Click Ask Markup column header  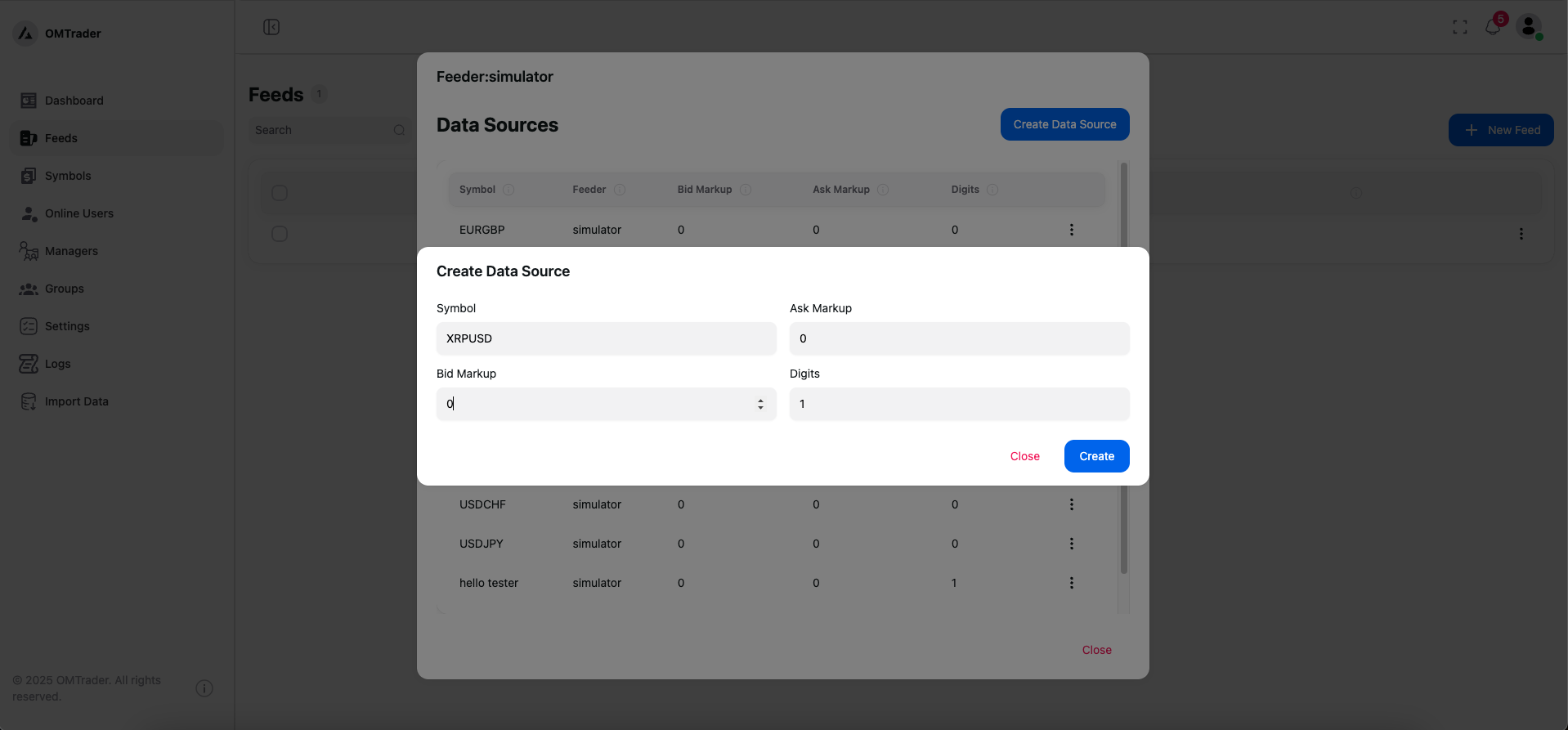[841, 190]
